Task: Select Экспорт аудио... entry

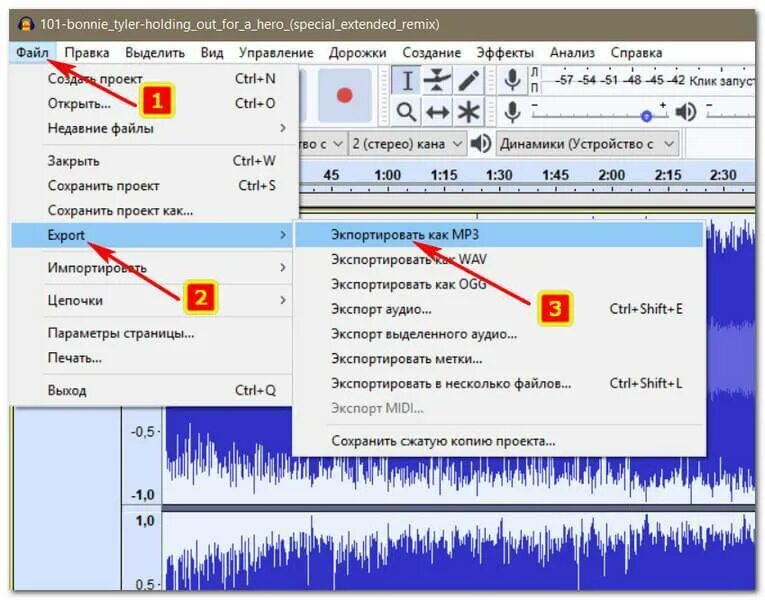Action: point(500,309)
